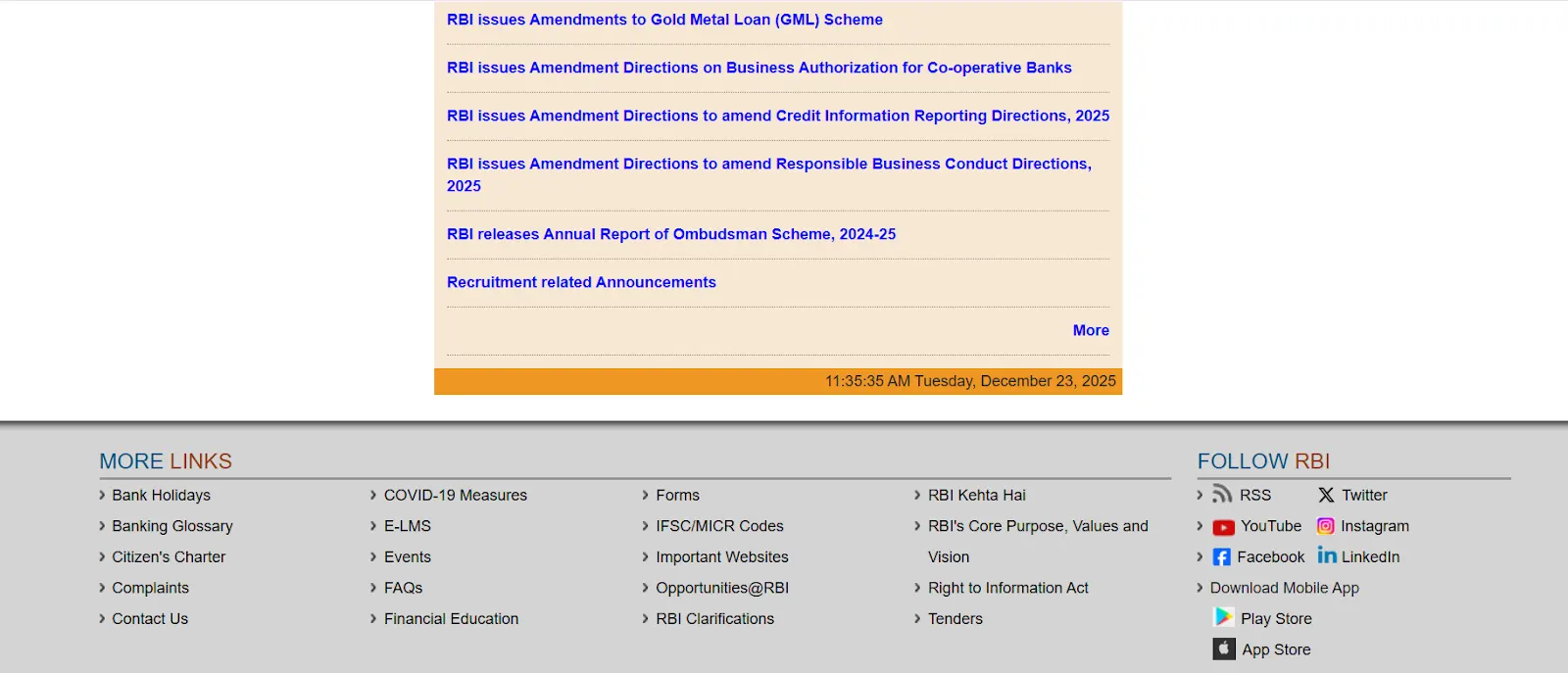The width and height of the screenshot is (1568, 673).
Task: Open Forms footer link
Action: pos(677,496)
